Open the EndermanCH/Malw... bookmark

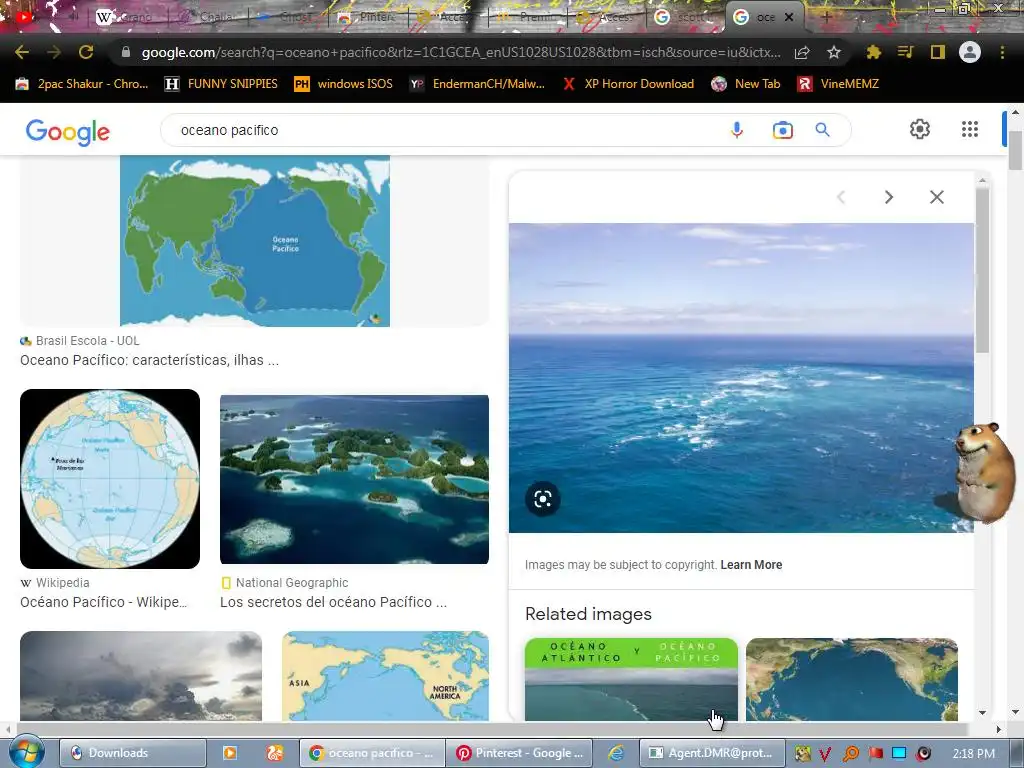477,84
